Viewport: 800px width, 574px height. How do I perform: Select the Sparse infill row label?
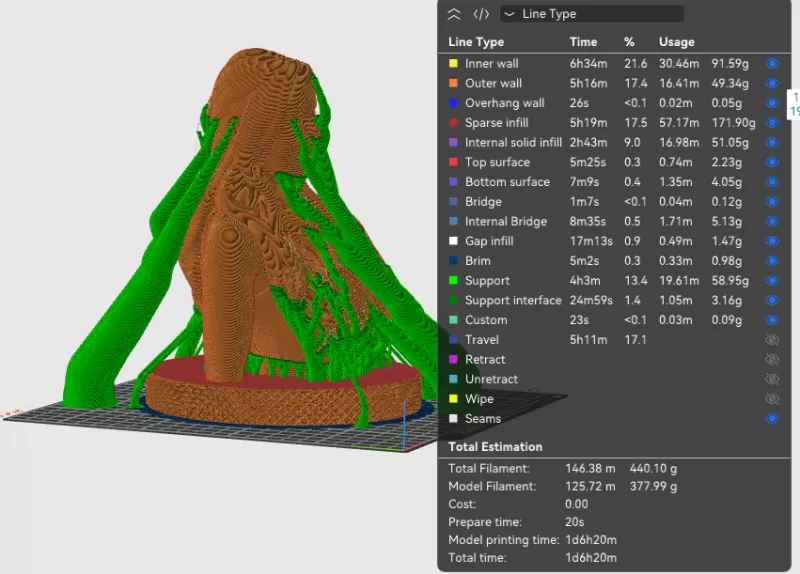tap(496, 122)
